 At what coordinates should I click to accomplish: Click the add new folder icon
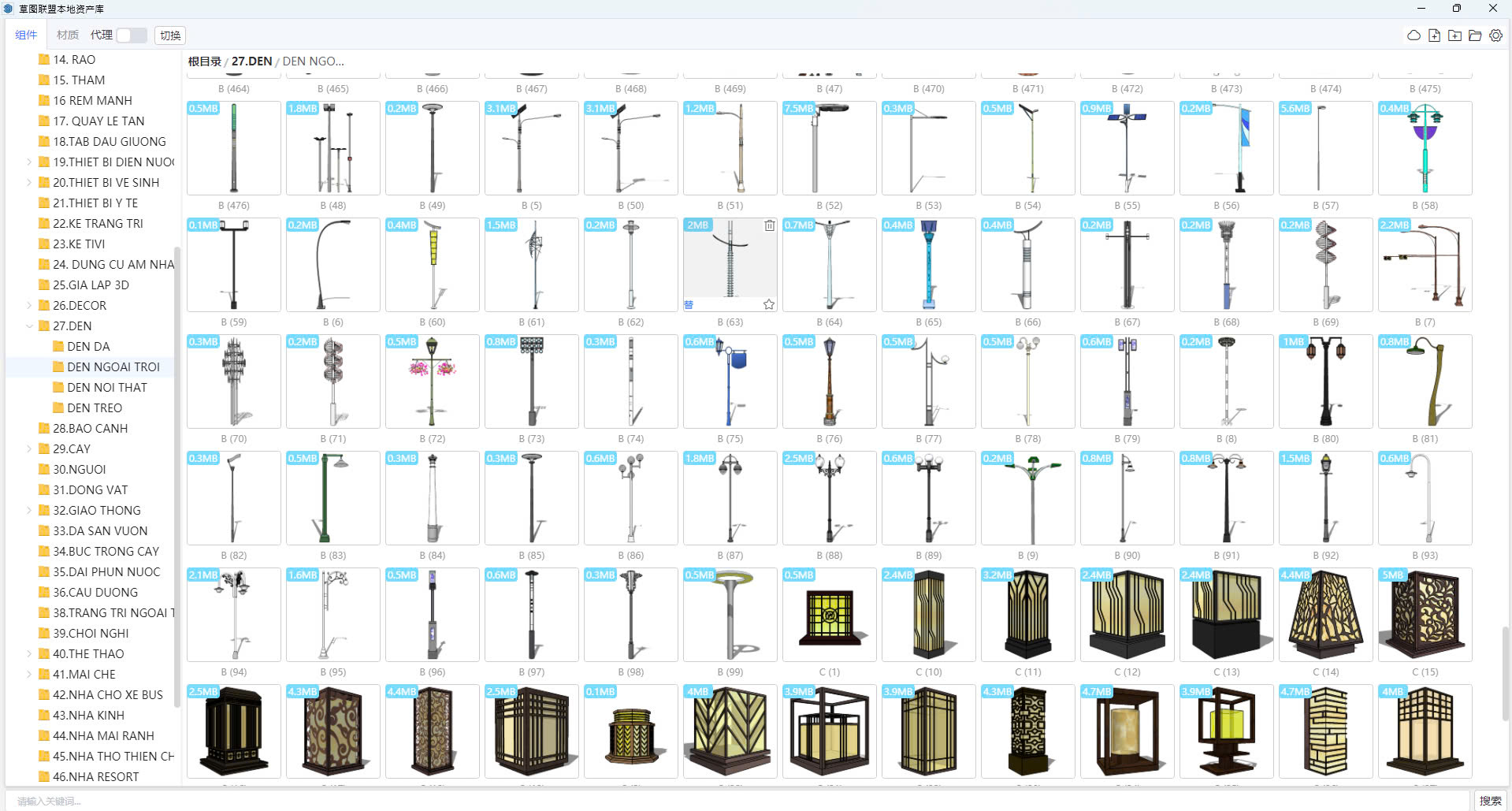point(1454,35)
